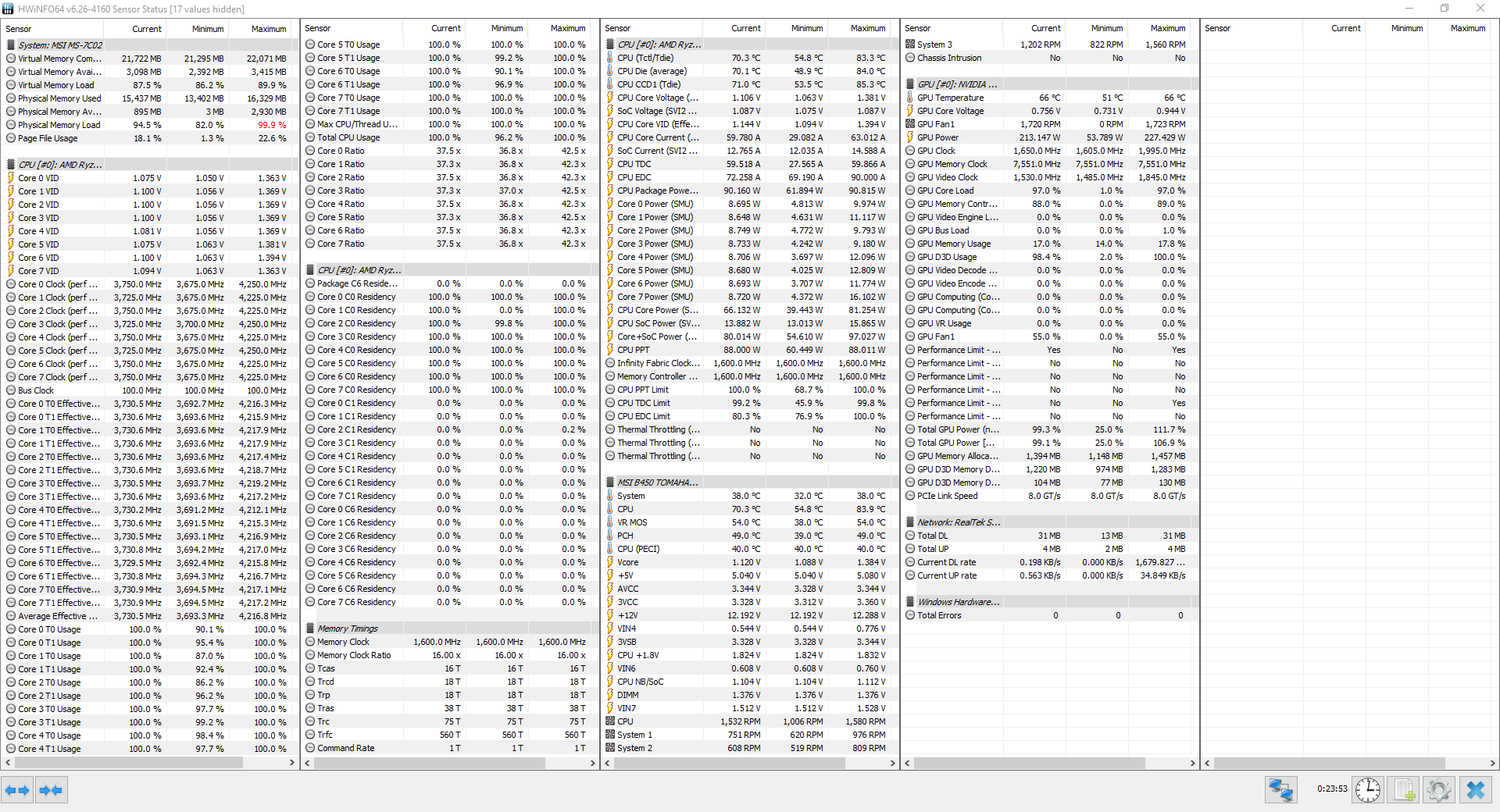Click the fan icon beside System 3
Viewport: 1500px width, 812px height.
pyautogui.click(x=910, y=45)
